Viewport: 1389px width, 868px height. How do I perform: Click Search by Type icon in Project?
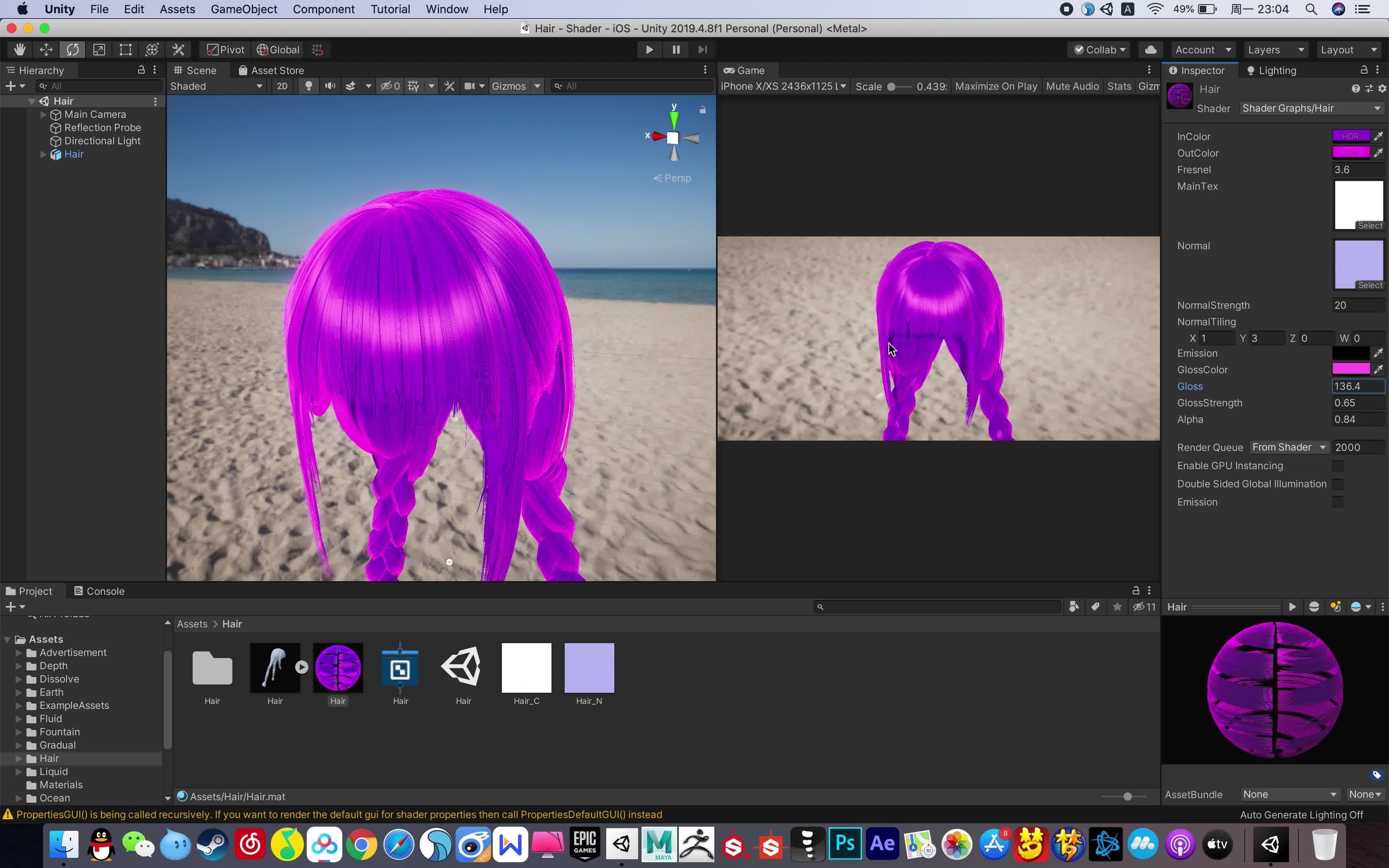[x=1074, y=607]
